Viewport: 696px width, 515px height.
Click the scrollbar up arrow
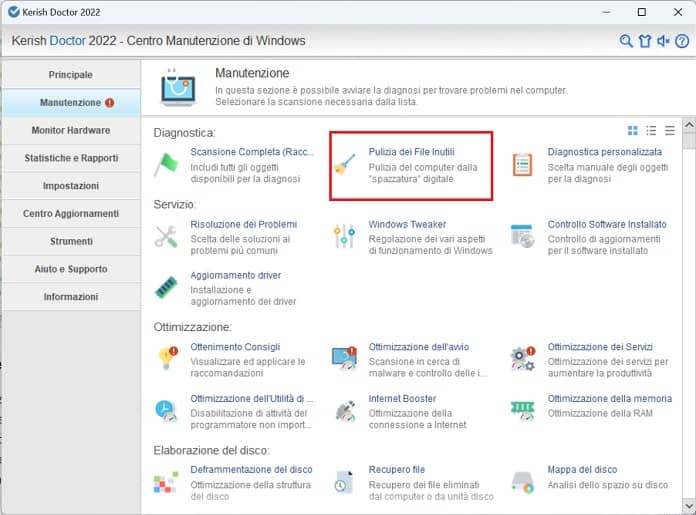pyautogui.click(x=689, y=125)
